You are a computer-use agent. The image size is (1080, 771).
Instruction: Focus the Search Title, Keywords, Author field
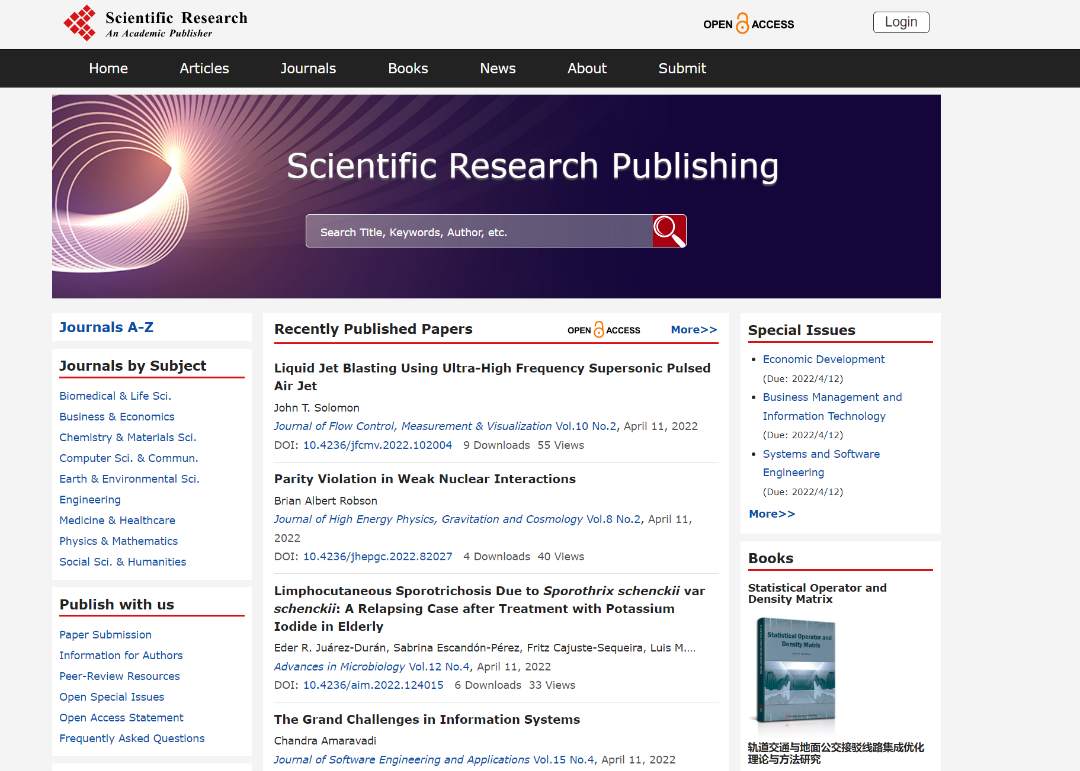pyautogui.click(x=479, y=232)
